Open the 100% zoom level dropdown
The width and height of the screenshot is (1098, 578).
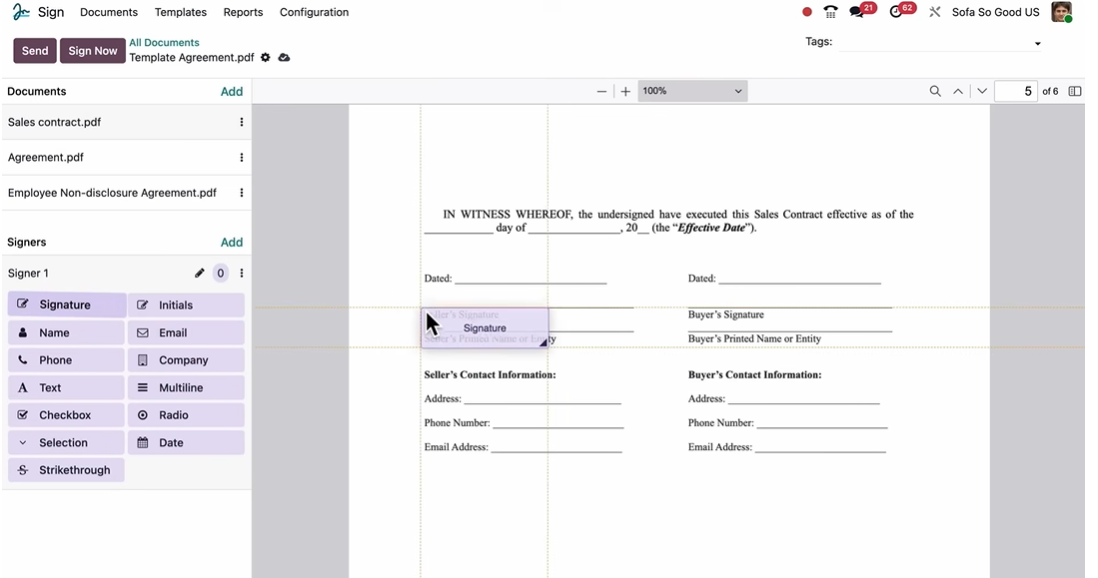click(692, 91)
